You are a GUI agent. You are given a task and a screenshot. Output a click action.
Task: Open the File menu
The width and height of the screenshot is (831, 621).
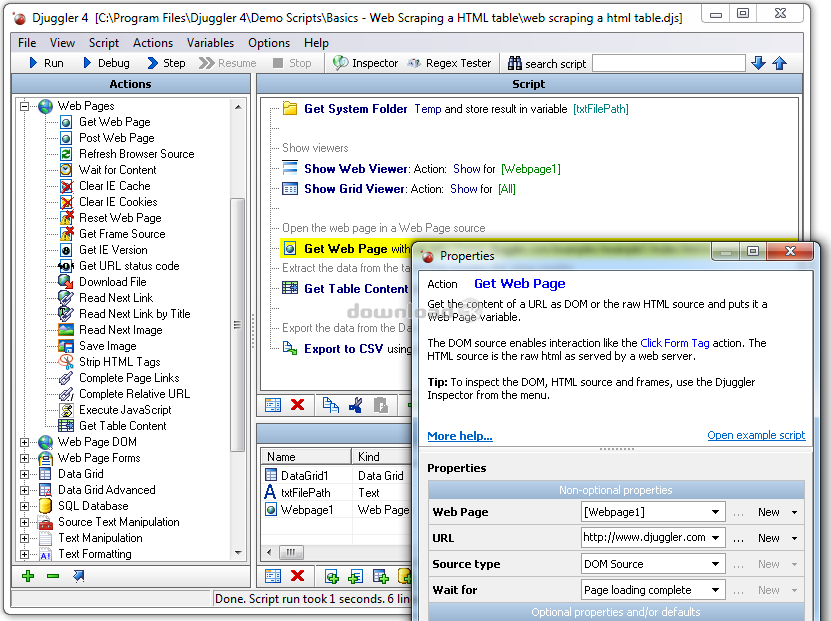coord(27,43)
